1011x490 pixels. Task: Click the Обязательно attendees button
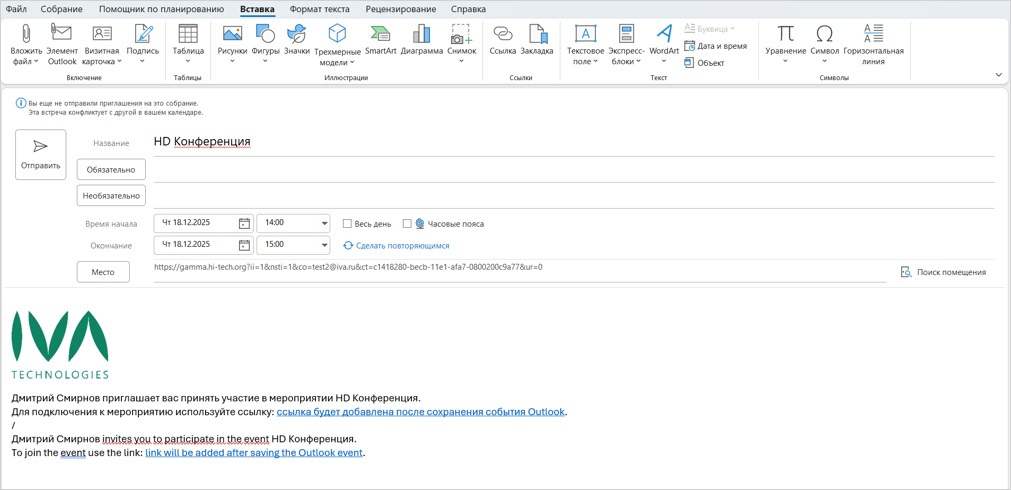click(111, 170)
